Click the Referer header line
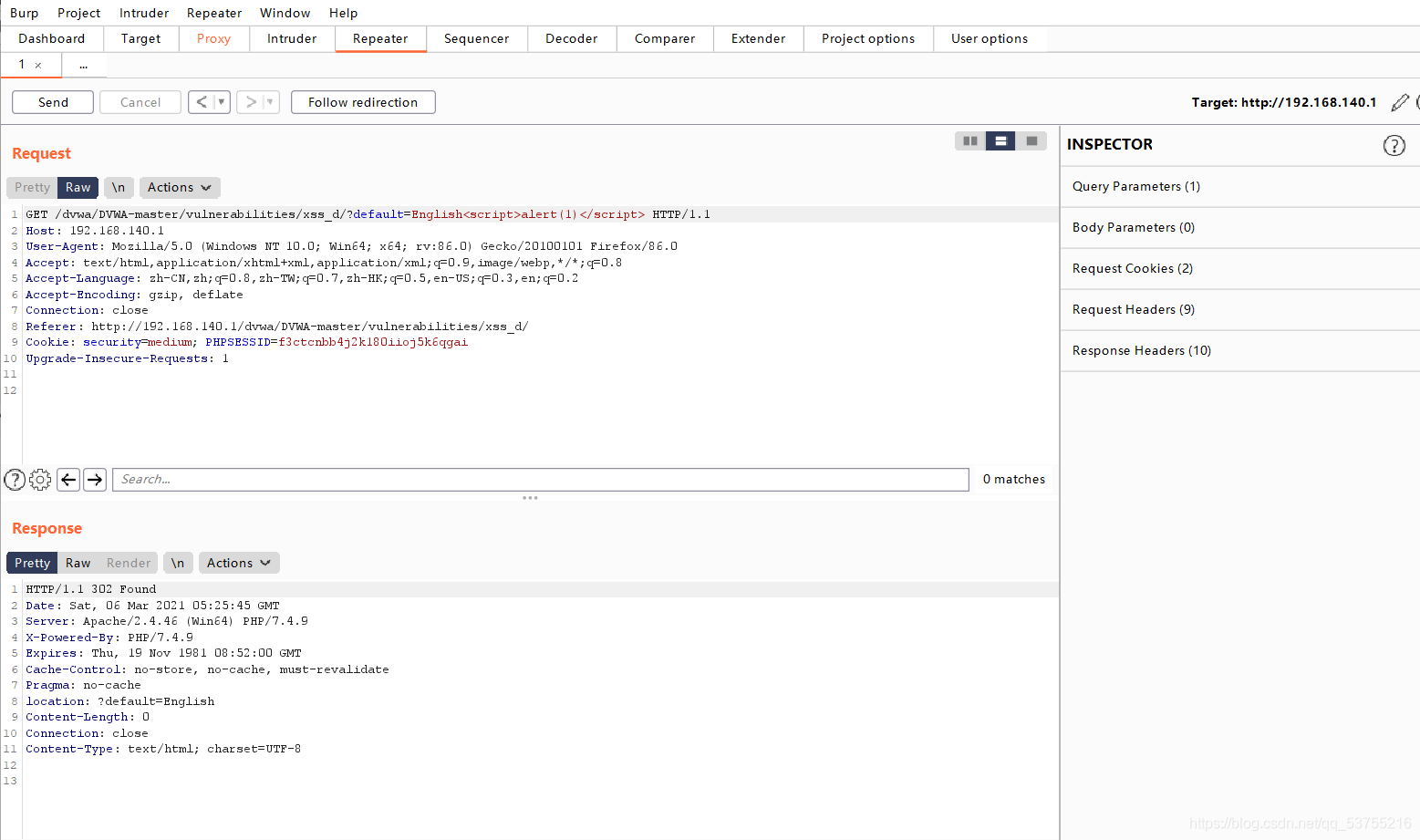 point(277,327)
